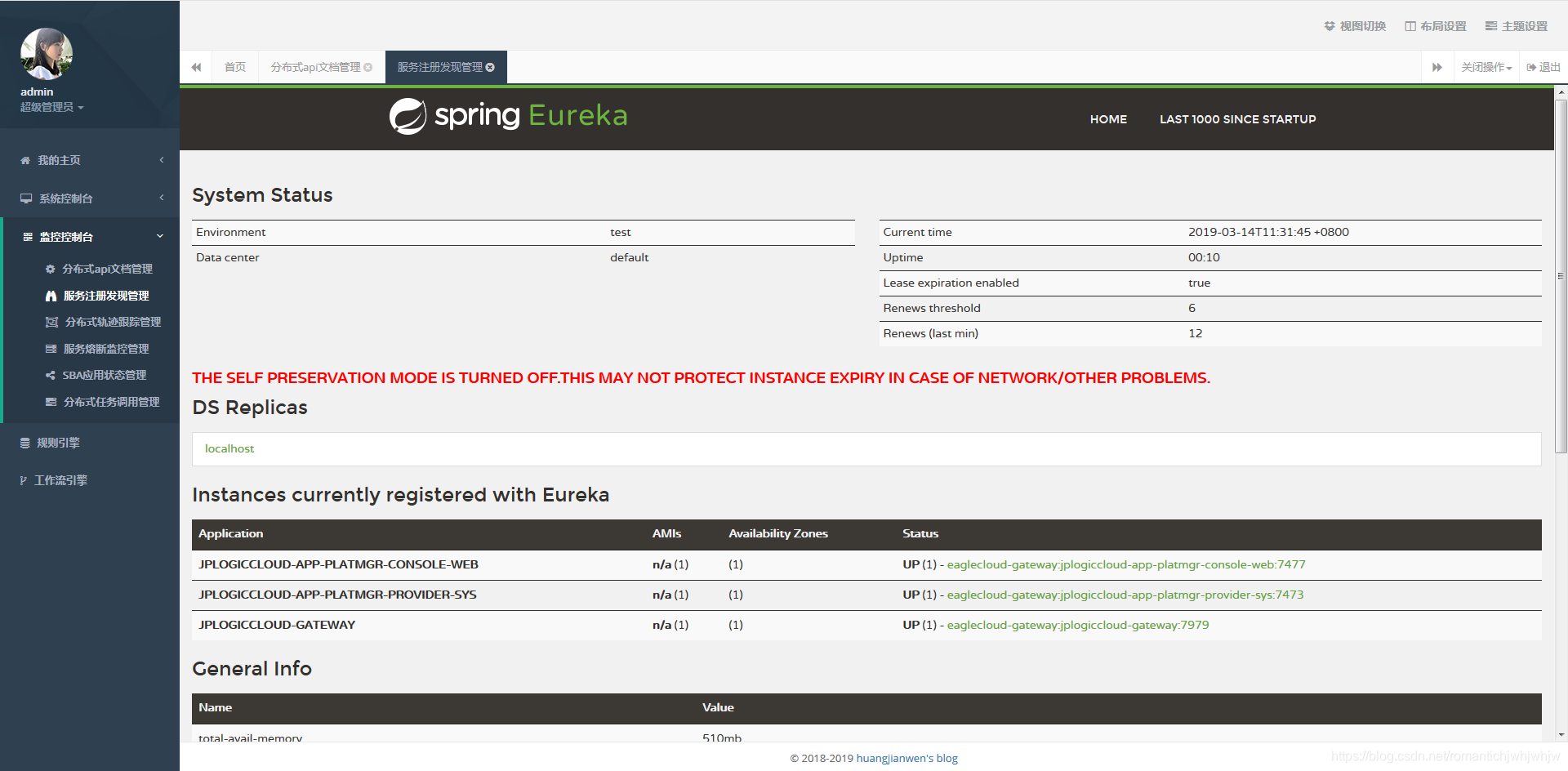Click binoculars icon beside 服务注册发现管理

point(51,296)
